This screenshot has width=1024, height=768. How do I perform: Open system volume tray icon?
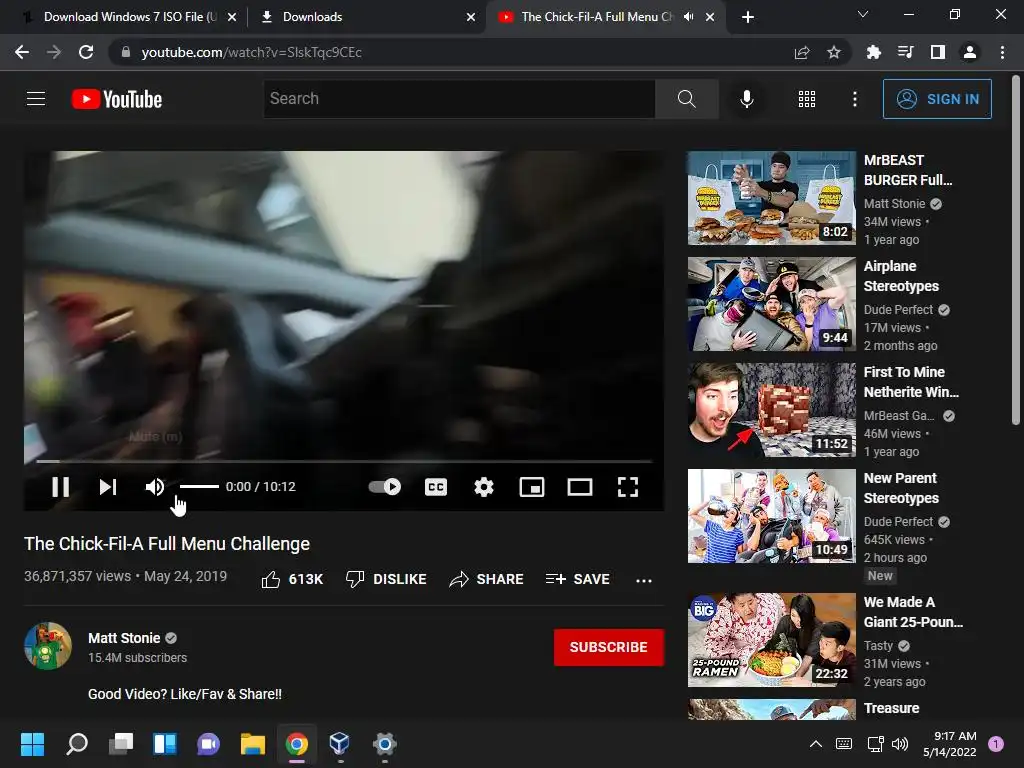point(900,744)
